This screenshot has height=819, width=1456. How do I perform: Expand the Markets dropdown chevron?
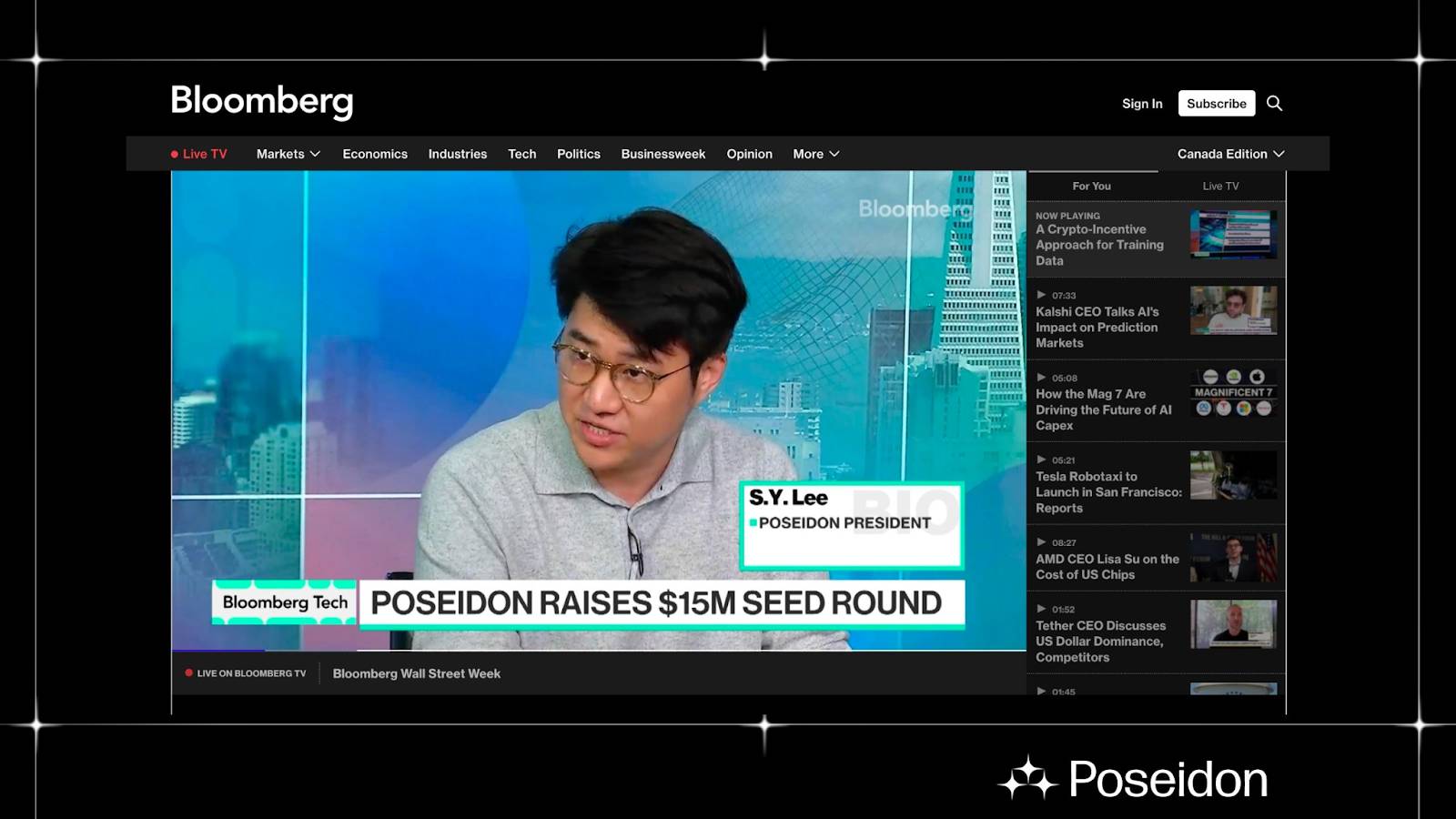pyautogui.click(x=315, y=155)
